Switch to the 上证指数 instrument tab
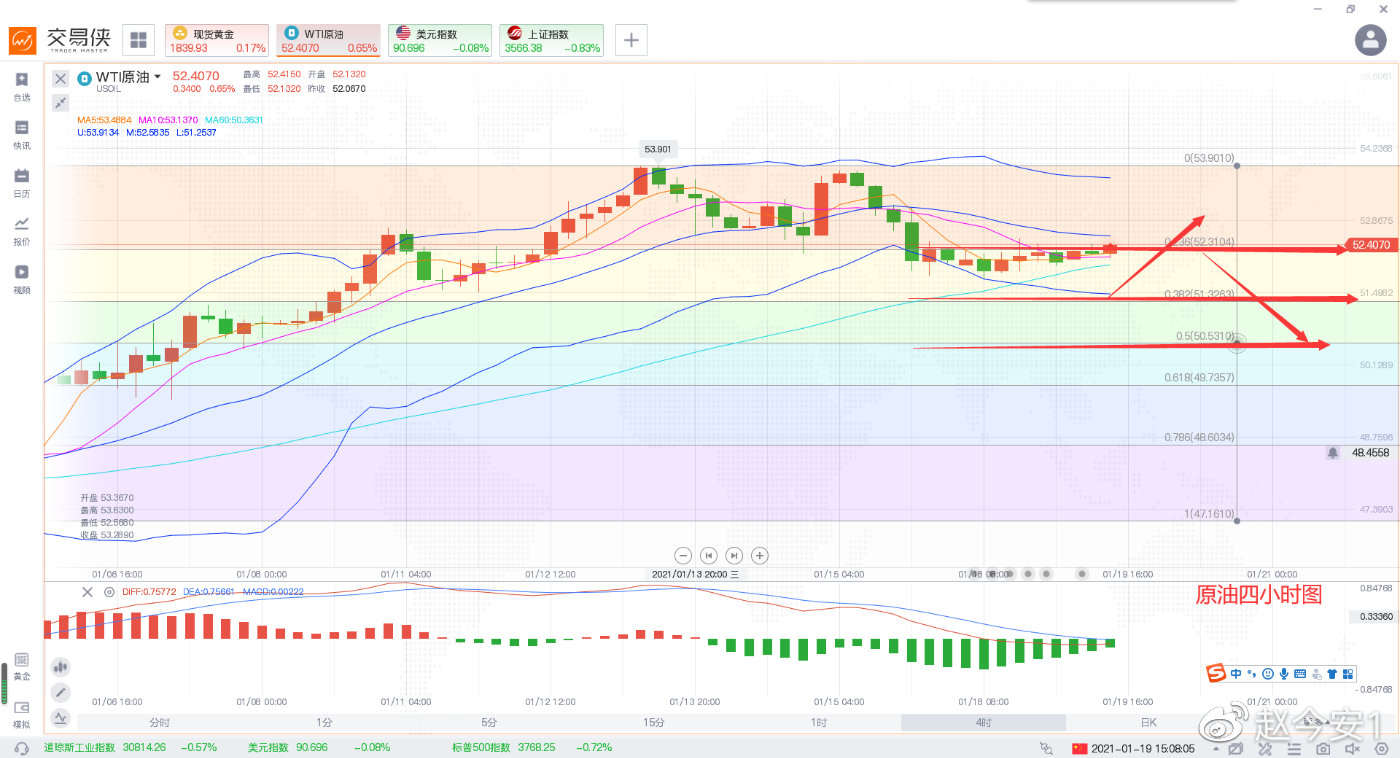The image size is (1400, 758). coord(551,40)
